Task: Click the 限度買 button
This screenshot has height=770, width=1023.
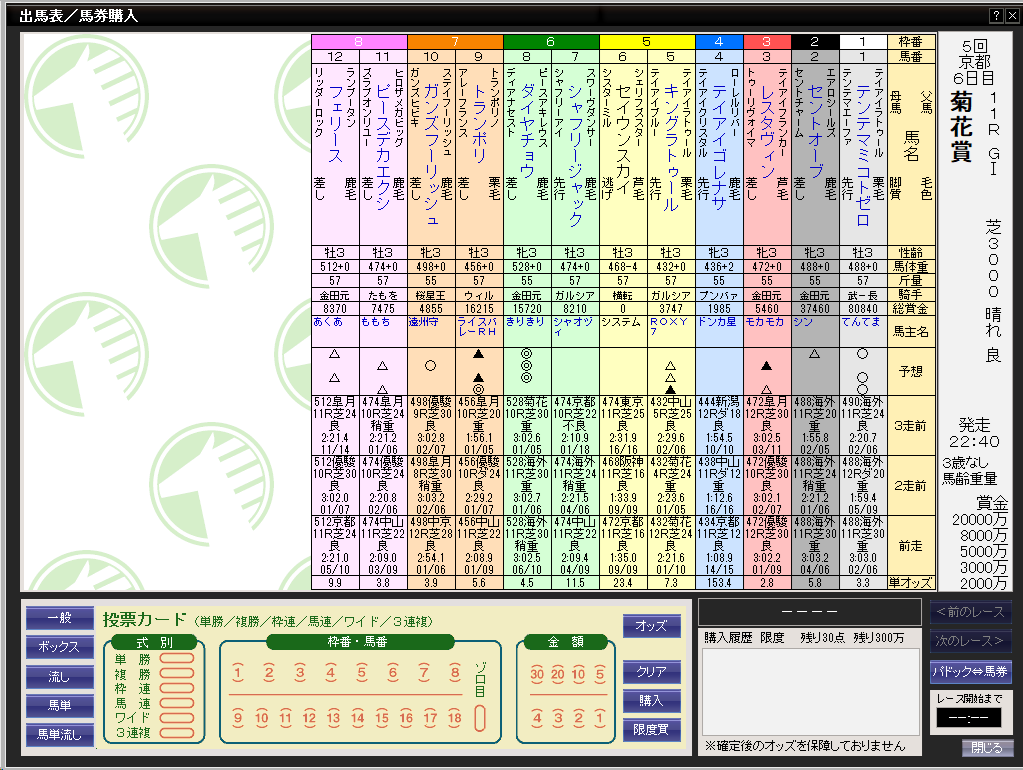Action: [x=651, y=730]
